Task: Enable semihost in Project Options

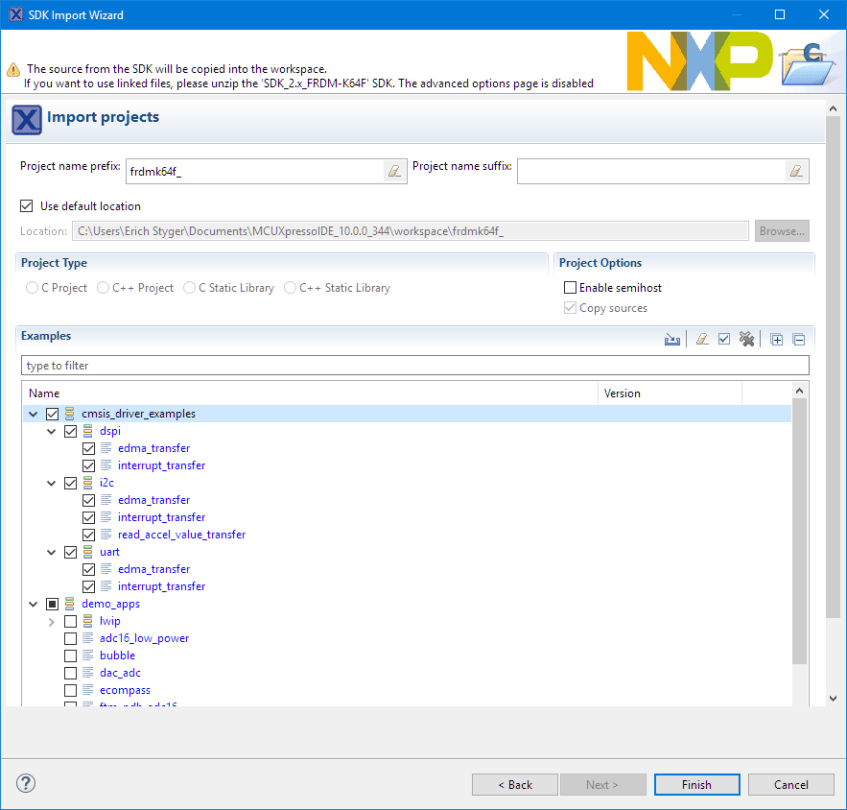Action: pos(570,287)
